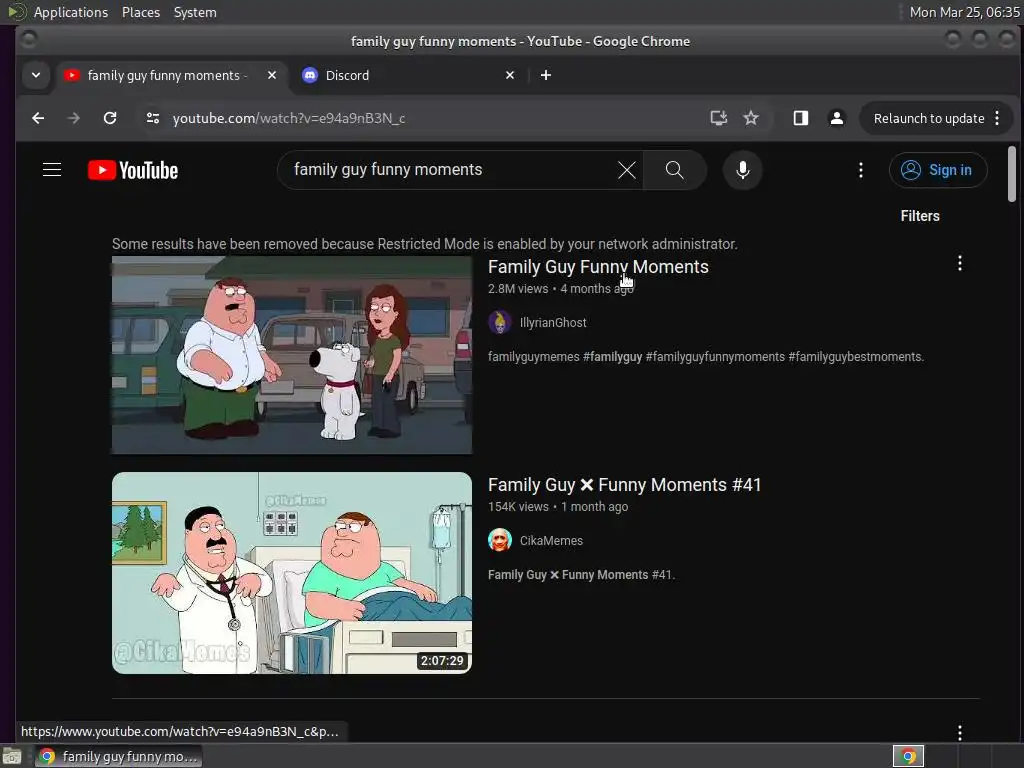Click #familyguyfunnymoments hashtag text
The image size is (1024, 768).
[x=715, y=357]
